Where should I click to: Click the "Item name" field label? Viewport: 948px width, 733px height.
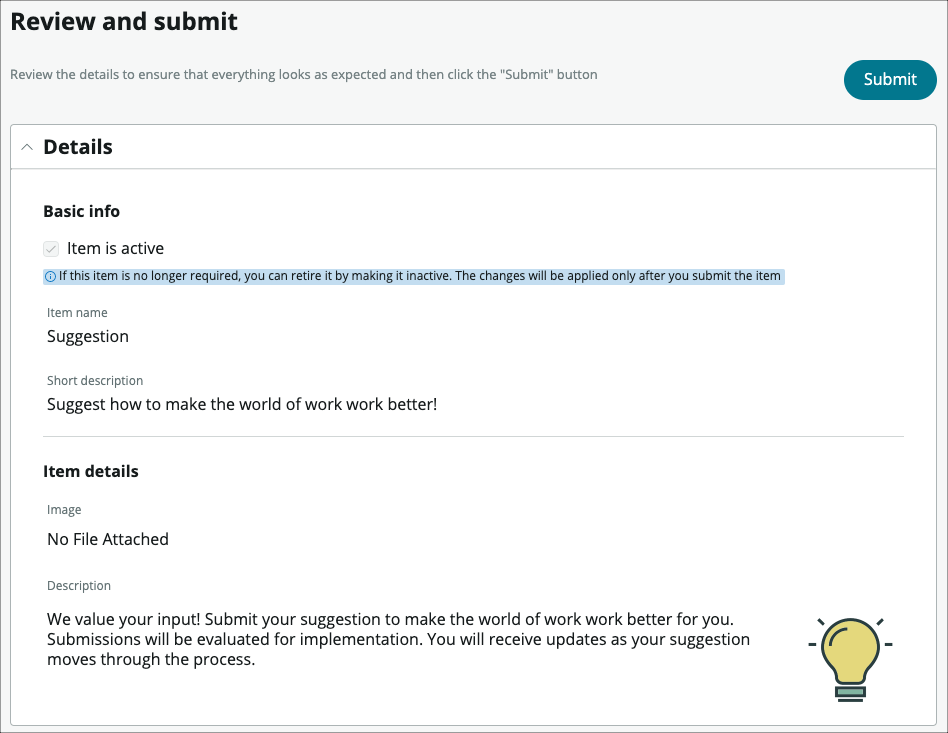[77, 312]
